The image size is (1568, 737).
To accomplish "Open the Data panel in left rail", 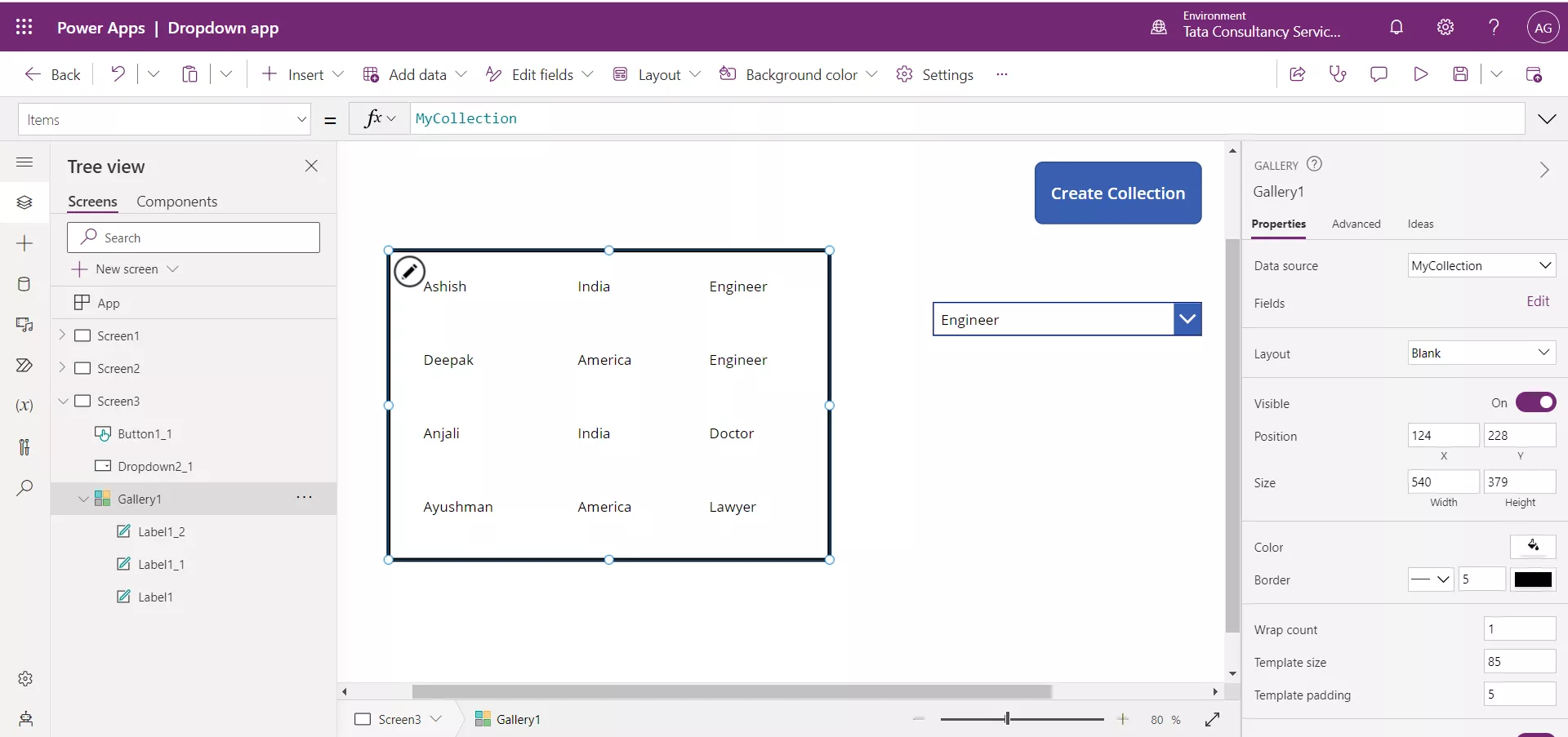I will click(x=25, y=284).
